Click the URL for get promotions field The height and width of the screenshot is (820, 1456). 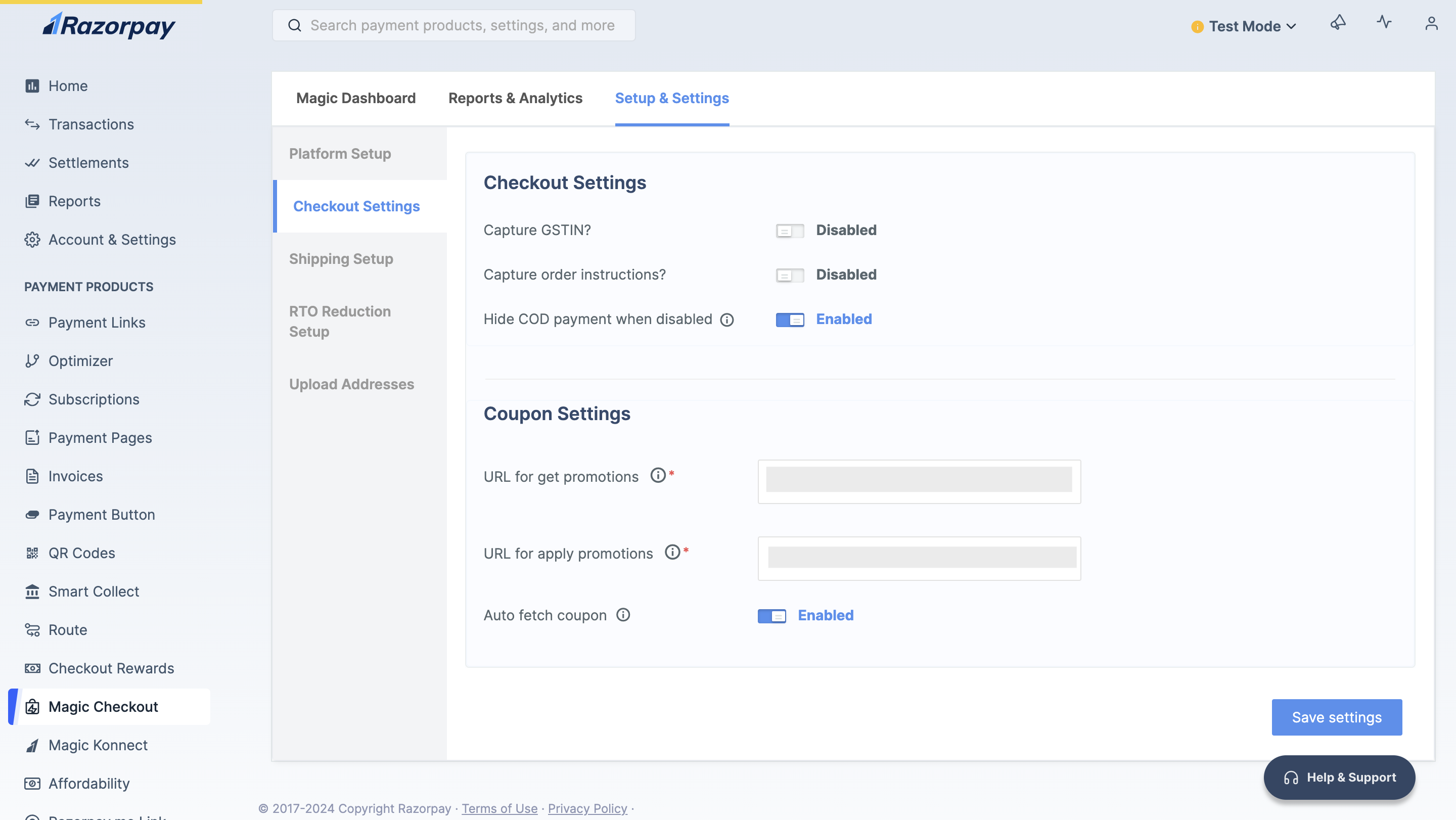point(919,481)
